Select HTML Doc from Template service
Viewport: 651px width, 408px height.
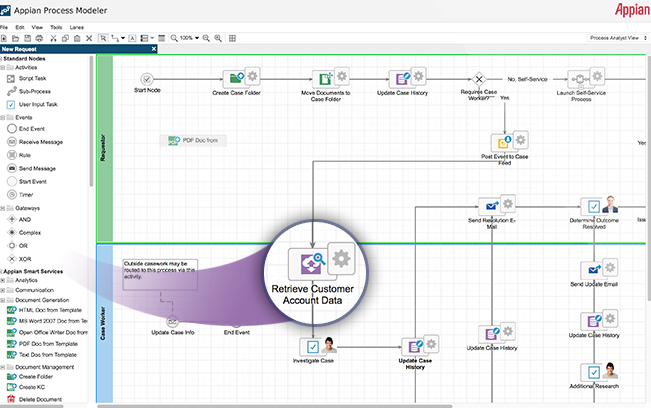click(x=44, y=310)
